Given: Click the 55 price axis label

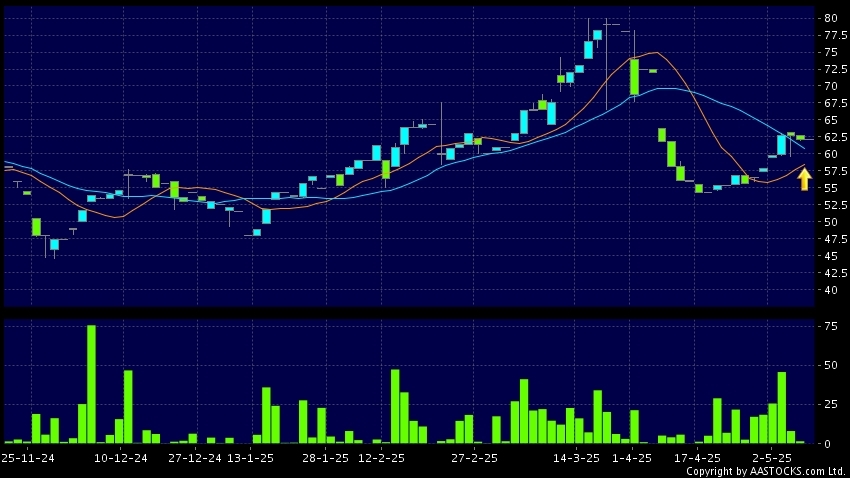Looking at the screenshot, I should point(830,188).
